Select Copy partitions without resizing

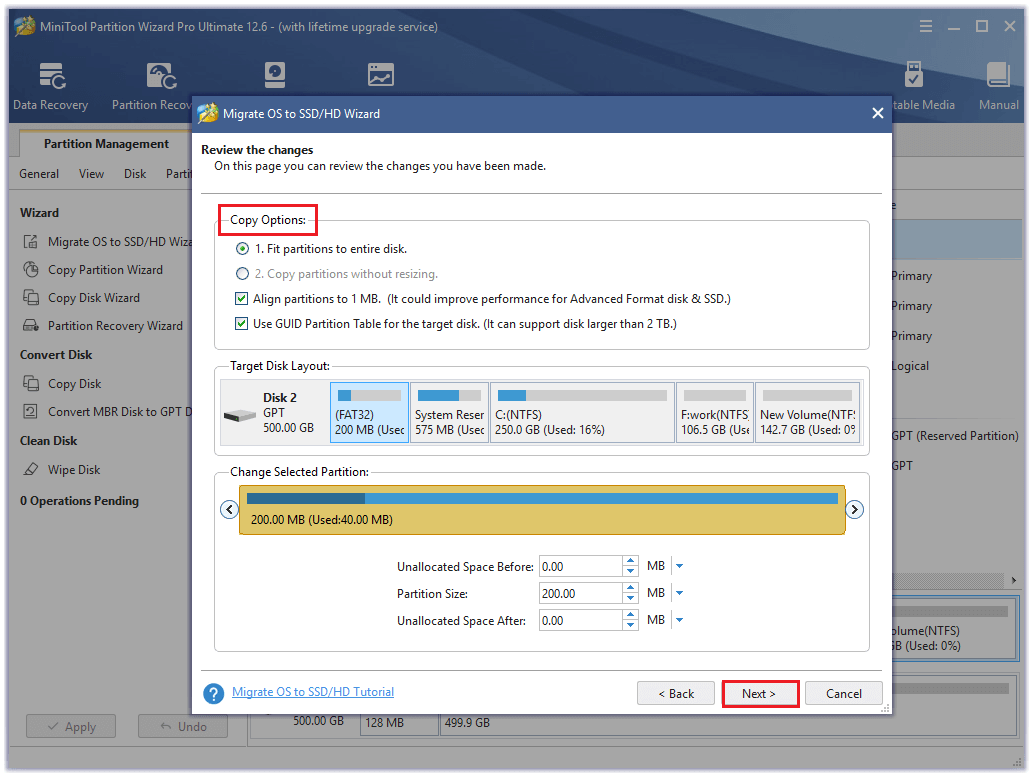click(243, 274)
